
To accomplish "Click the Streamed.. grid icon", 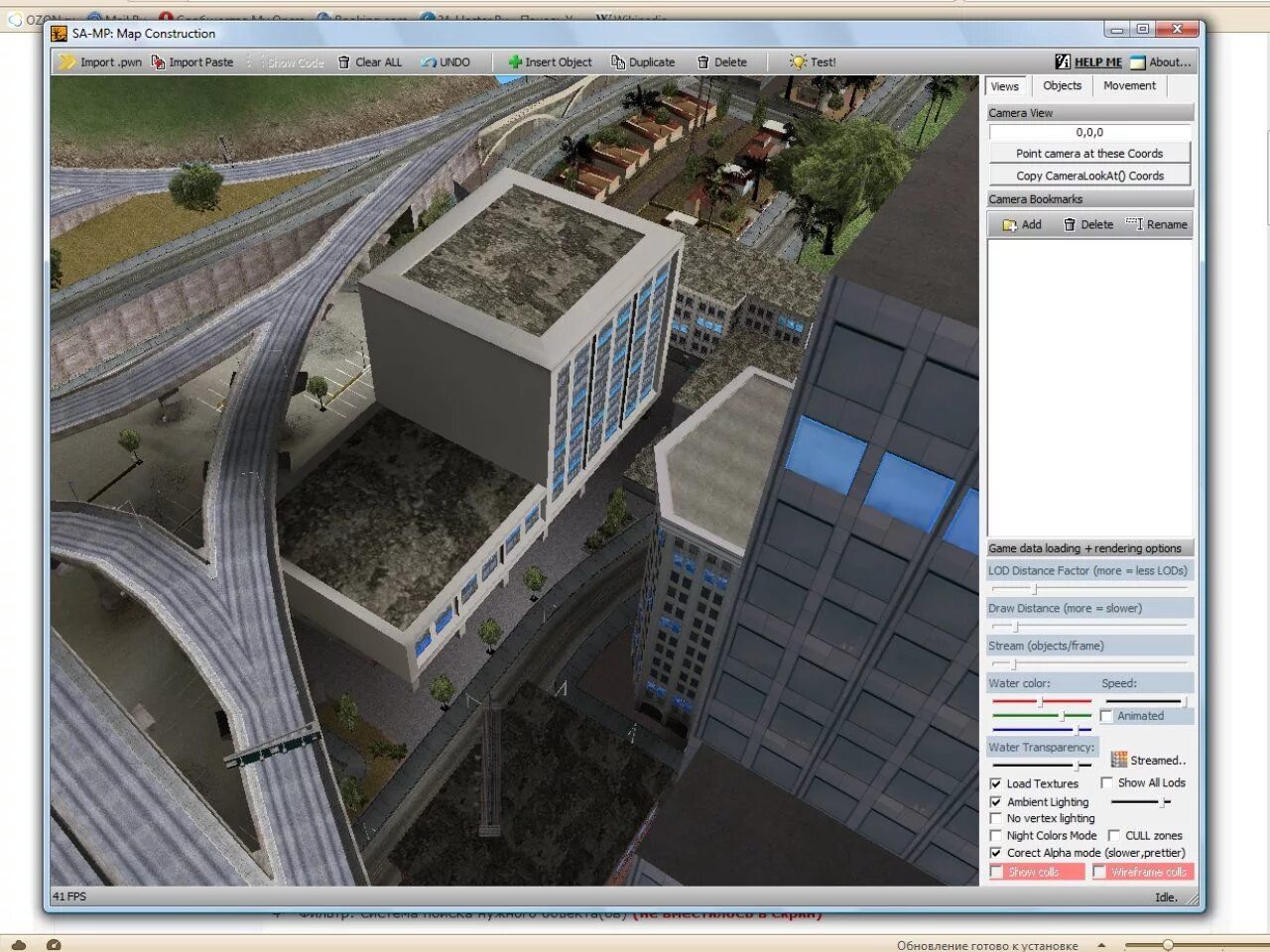I will pyautogui.click(x=1119, y=760).
